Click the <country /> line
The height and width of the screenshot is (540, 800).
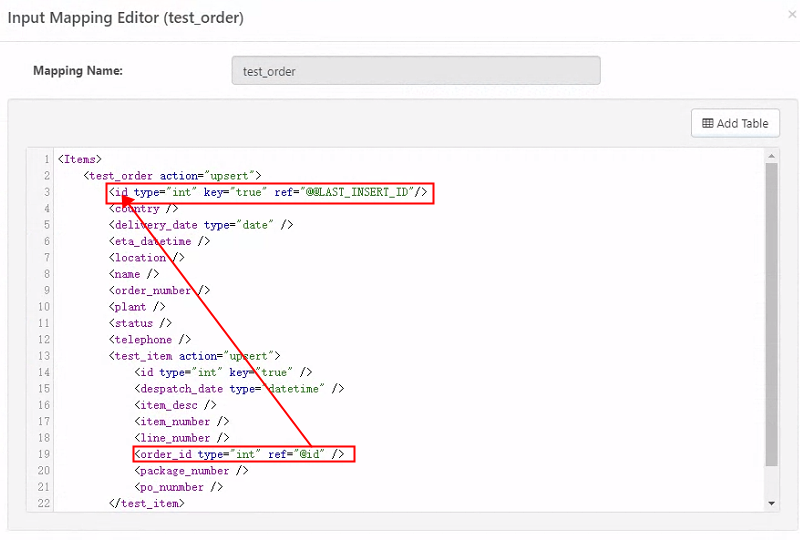coord(143,208)
